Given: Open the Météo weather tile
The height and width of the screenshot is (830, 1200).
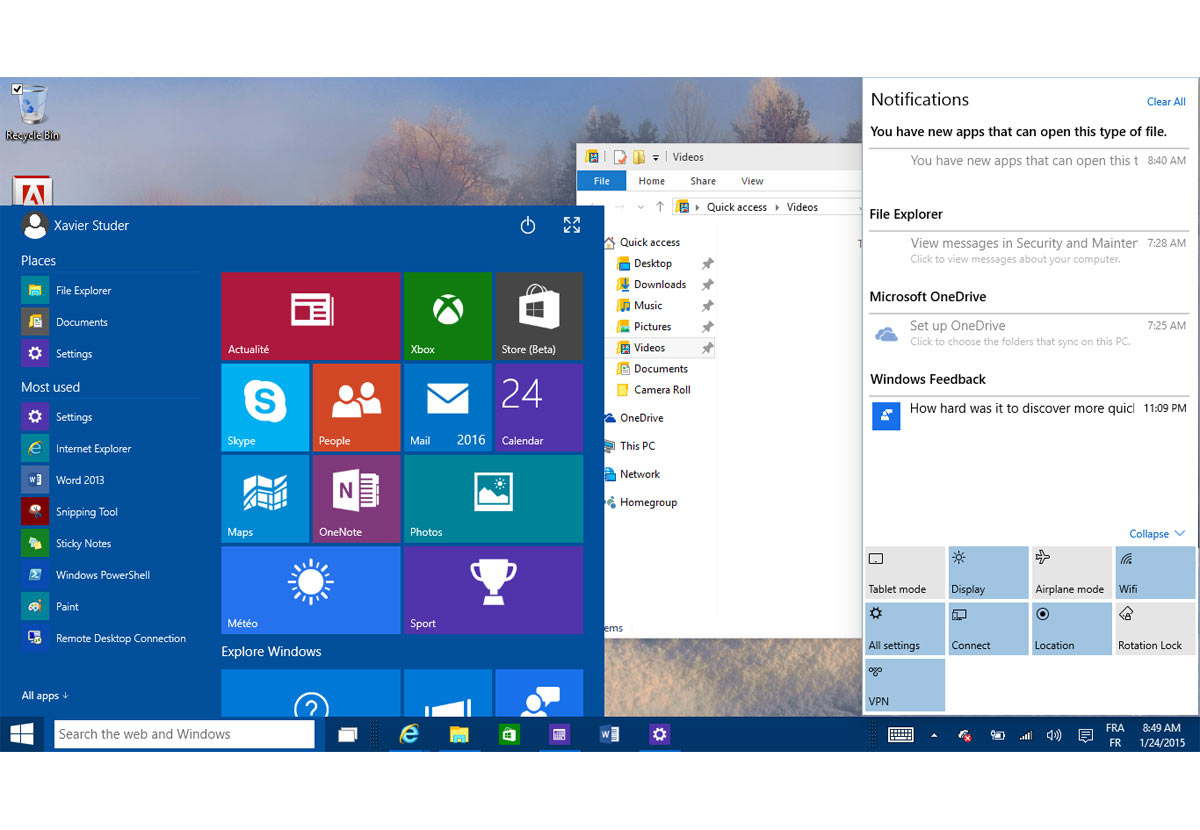Looking at the screenshot, I should tap(310, 590).
